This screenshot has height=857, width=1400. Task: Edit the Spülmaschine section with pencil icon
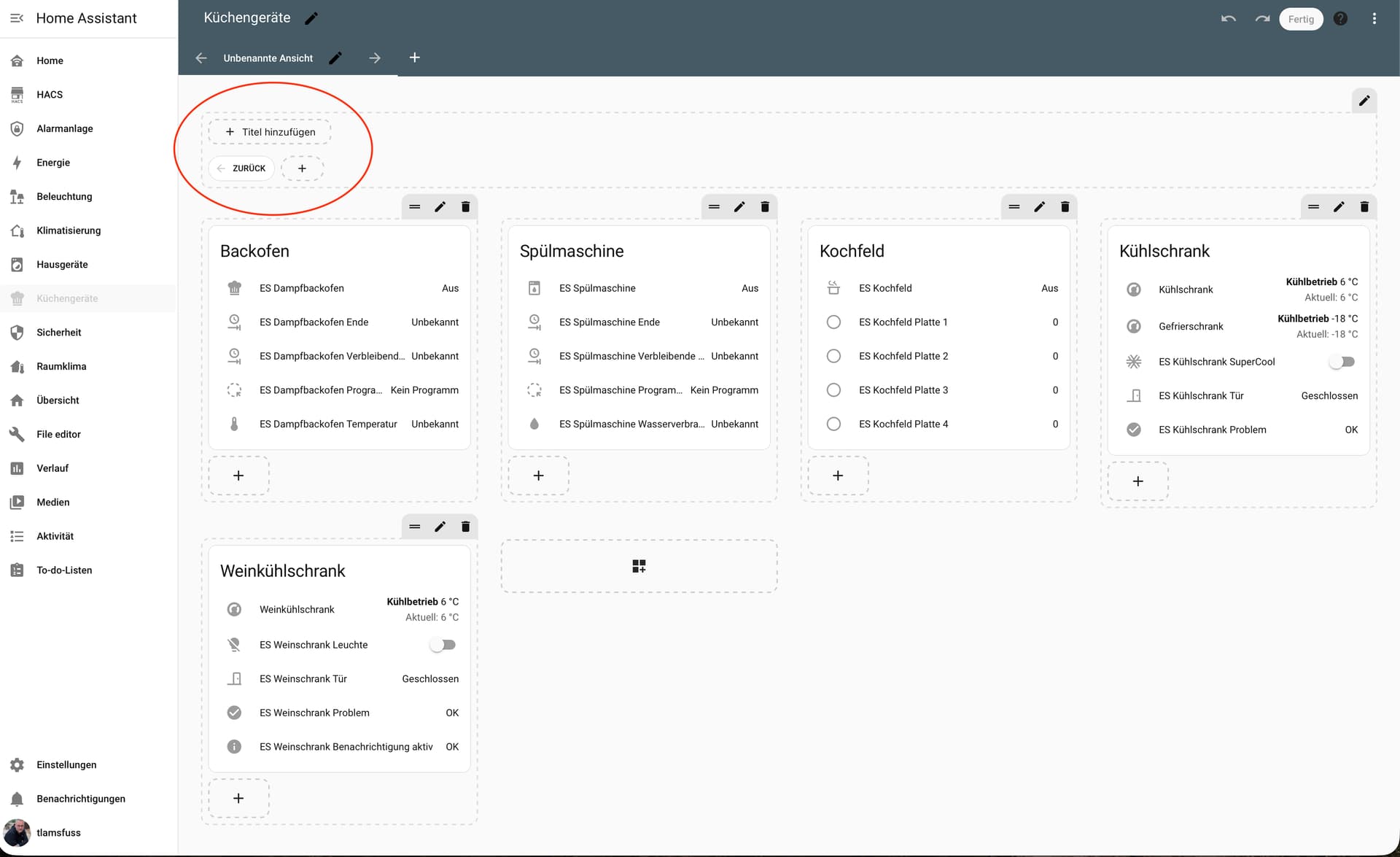click(x=739, y=207)
